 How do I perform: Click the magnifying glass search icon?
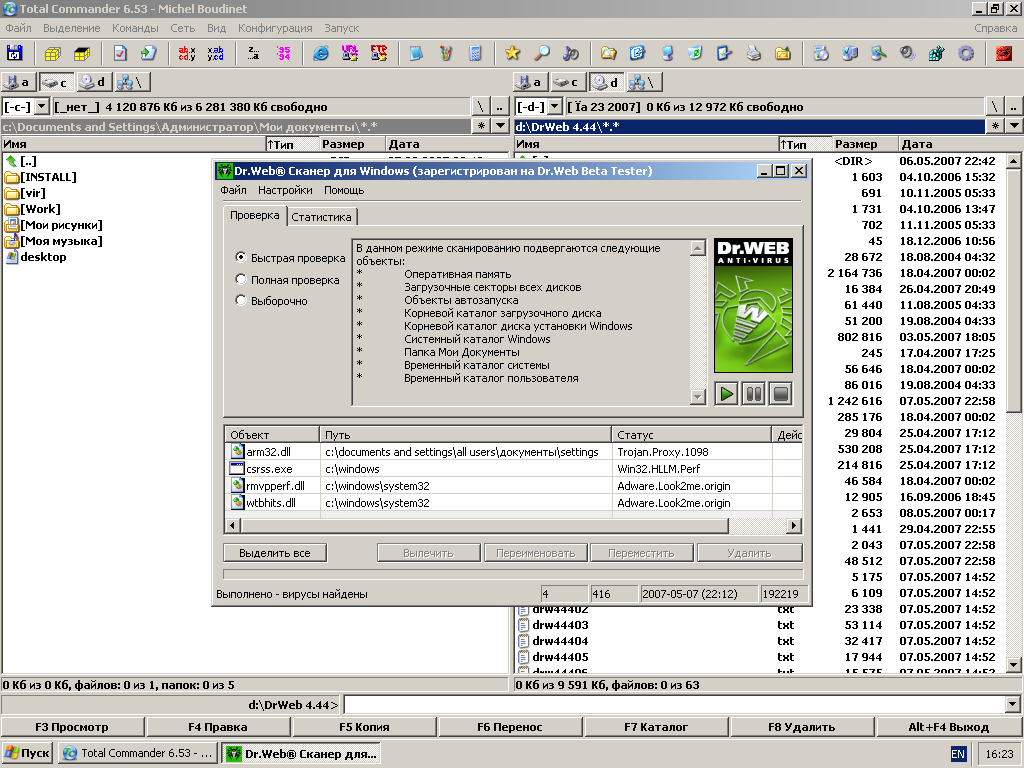click(x=542, y=53)
